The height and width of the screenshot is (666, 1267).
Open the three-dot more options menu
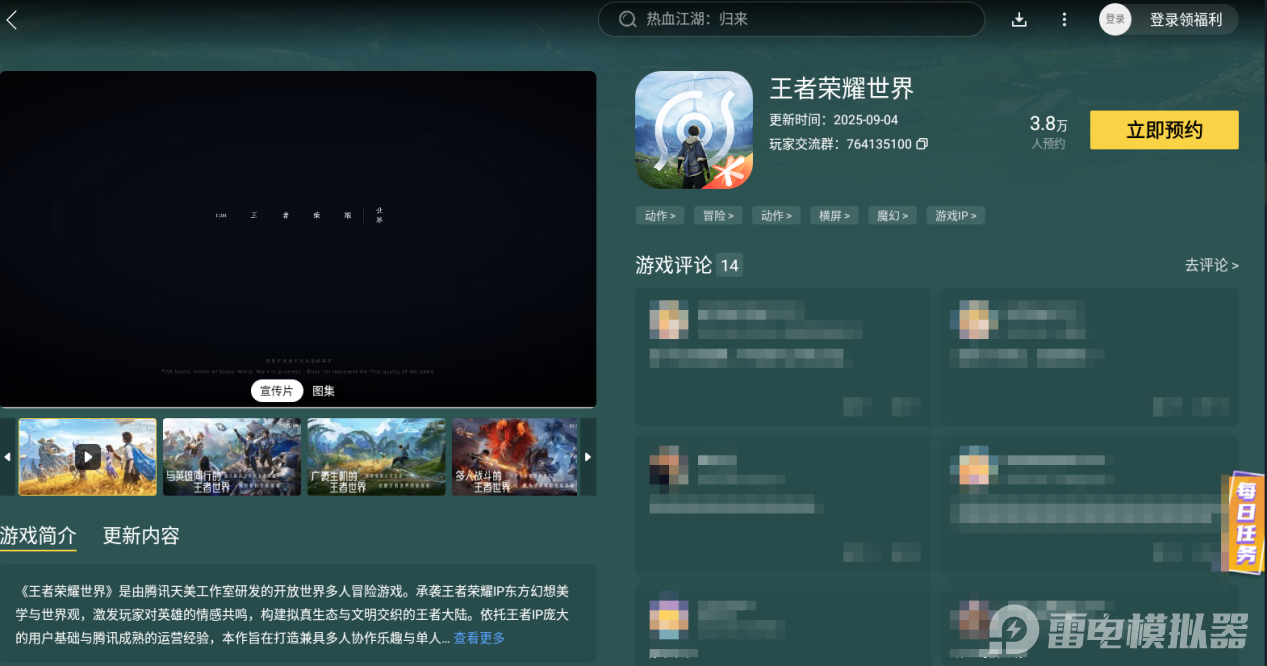(x=1063, y=19)
